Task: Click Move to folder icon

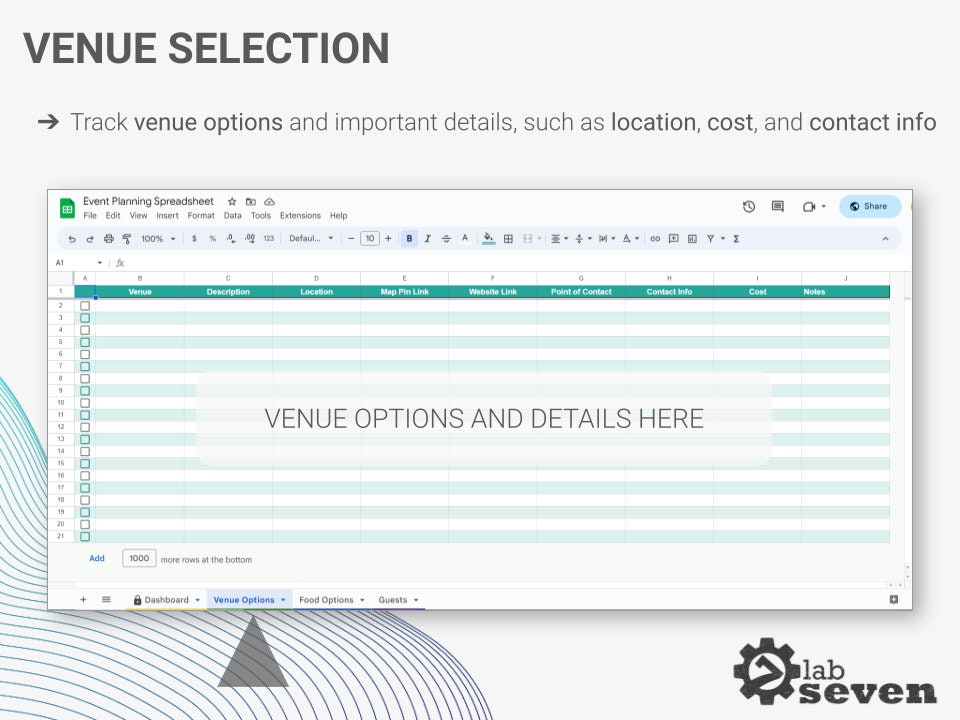Action: (x=250, y=201)
